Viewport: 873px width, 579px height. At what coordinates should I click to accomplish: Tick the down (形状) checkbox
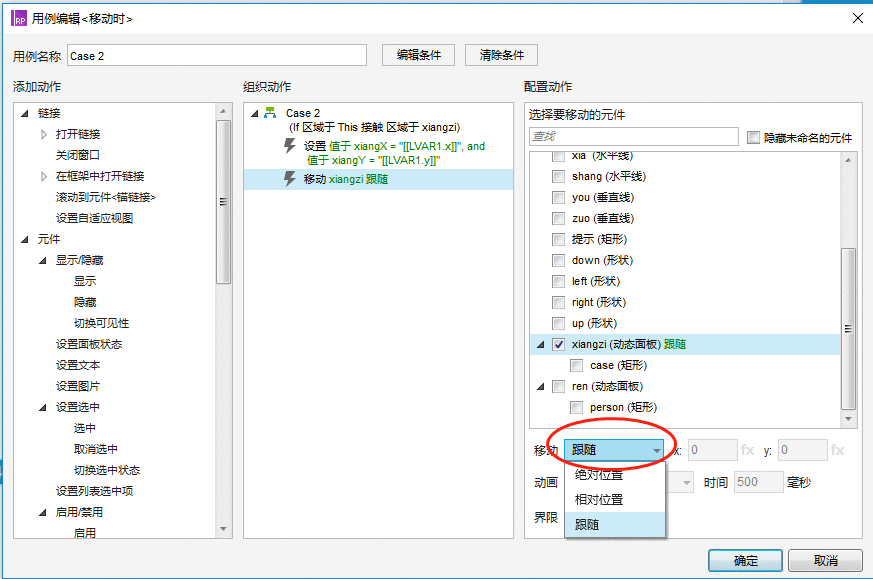[558, 261]
